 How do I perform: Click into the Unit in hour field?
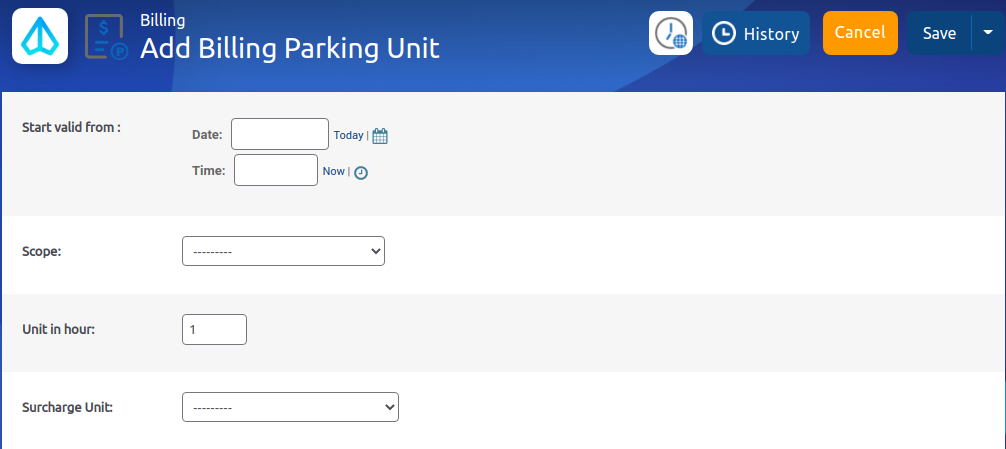pos(214,329)
